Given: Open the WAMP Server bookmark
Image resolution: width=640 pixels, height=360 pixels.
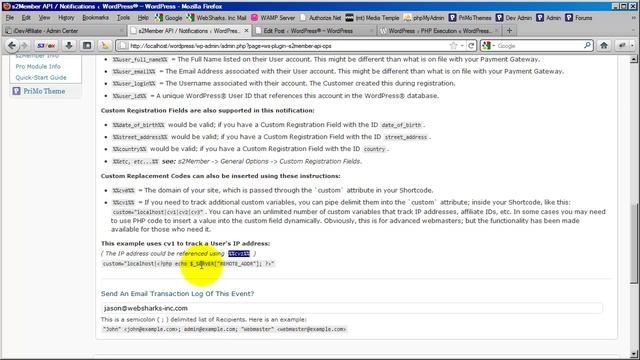Looking at the screenshot, I should point(273,18).
